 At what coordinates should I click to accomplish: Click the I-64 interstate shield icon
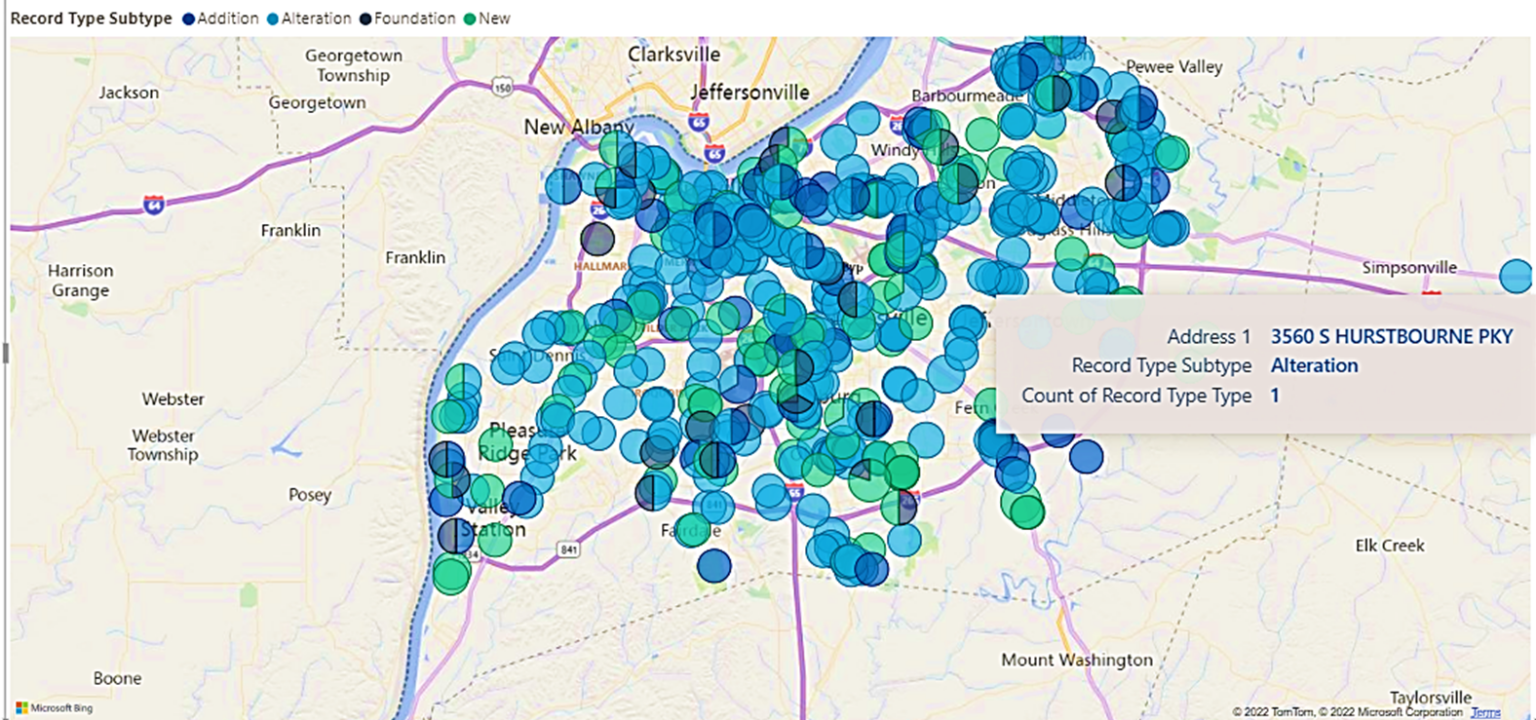pos(154,205)
